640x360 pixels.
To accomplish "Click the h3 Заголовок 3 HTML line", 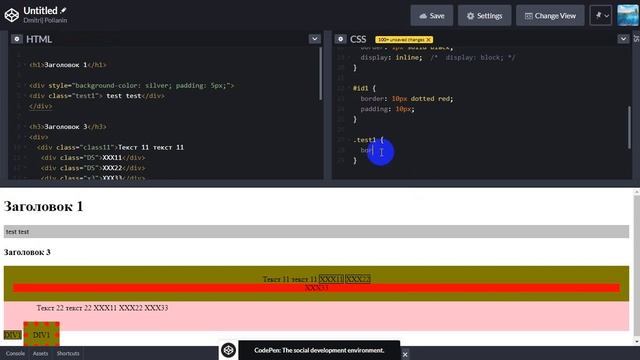I will 68,127.
